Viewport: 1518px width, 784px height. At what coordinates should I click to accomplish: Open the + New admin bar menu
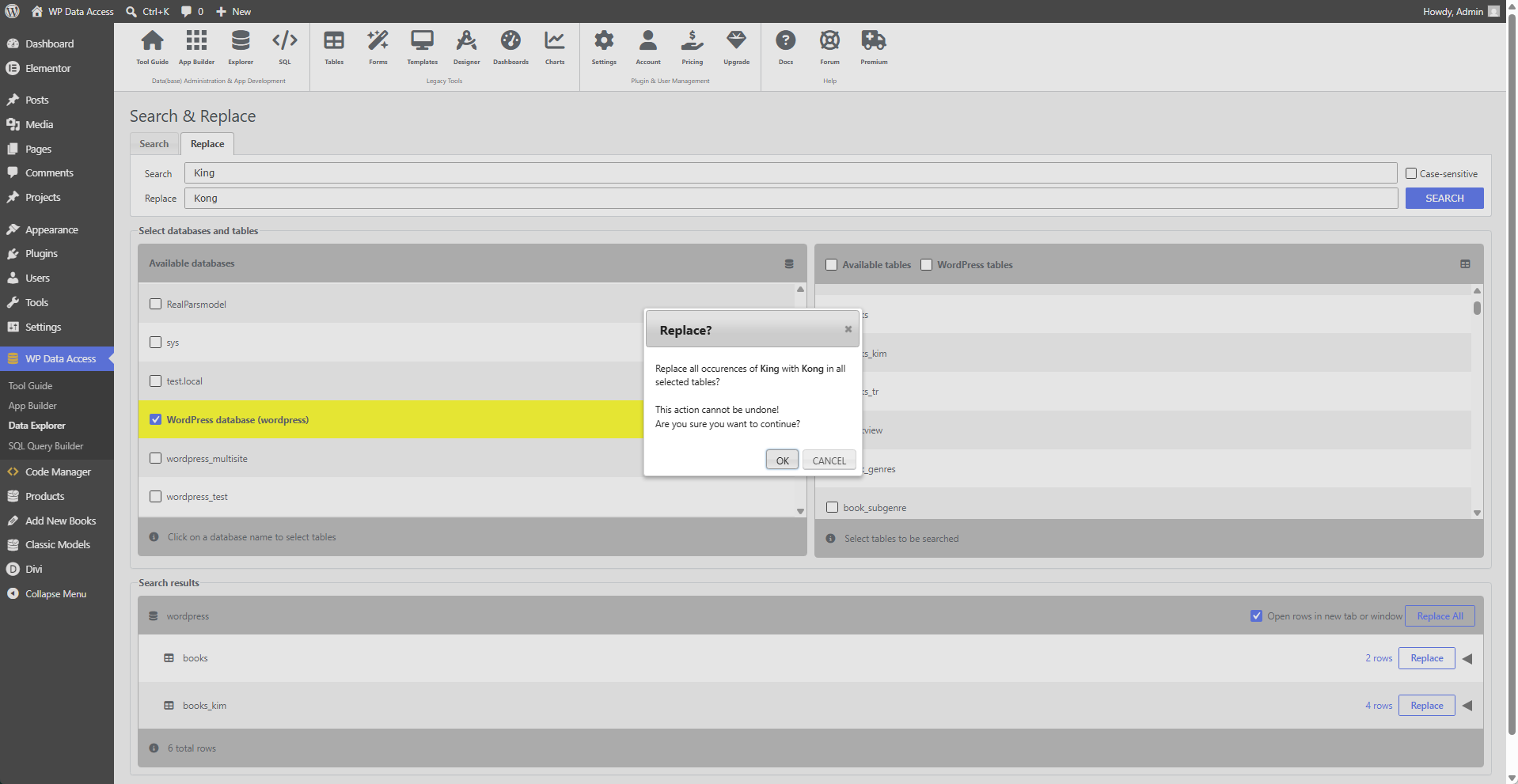(x=233, y=11)
